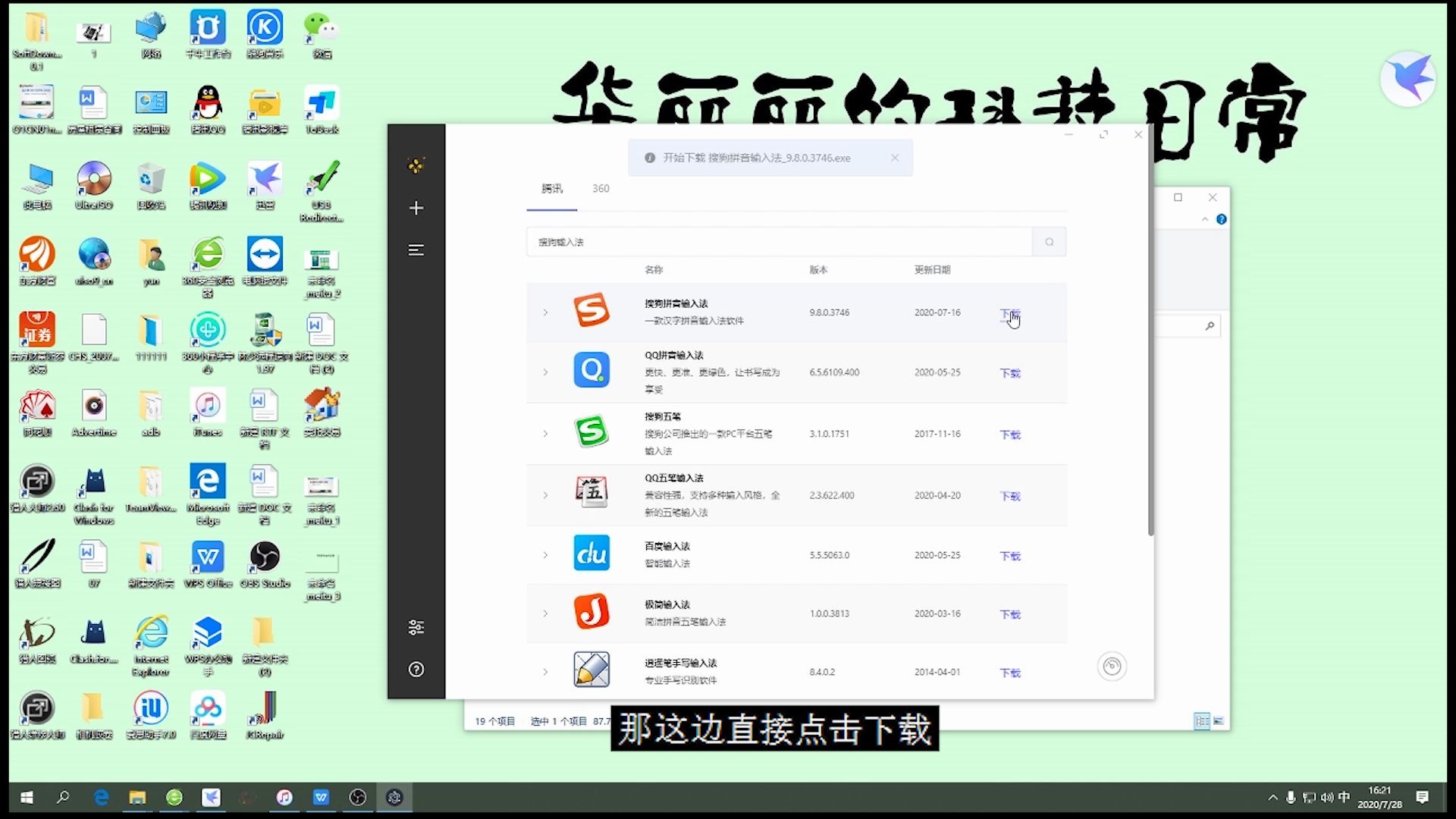
Task: Open File Explorer from the taskbar
Action: 137,797
